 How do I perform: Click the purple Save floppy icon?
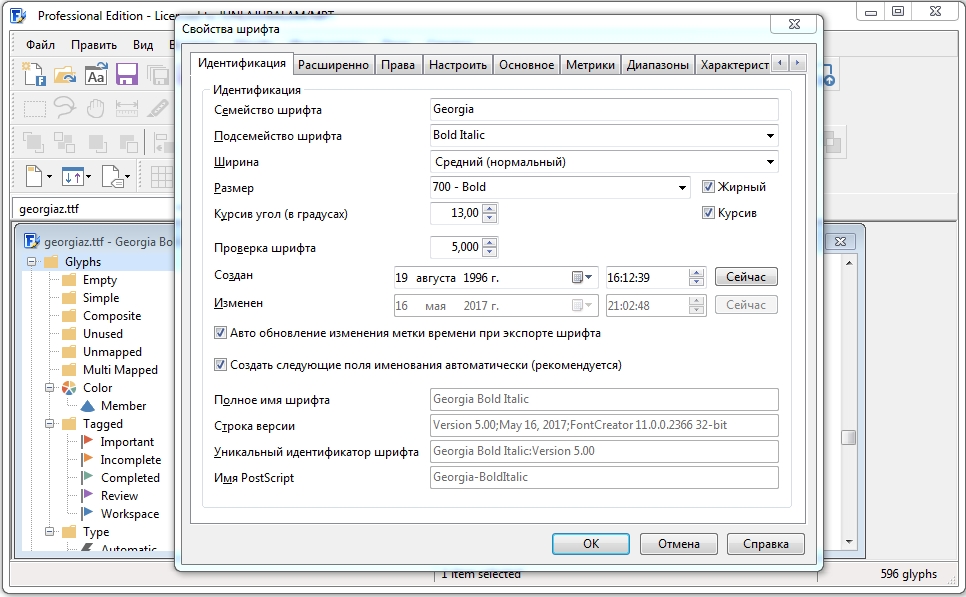(x=127, y=74)
